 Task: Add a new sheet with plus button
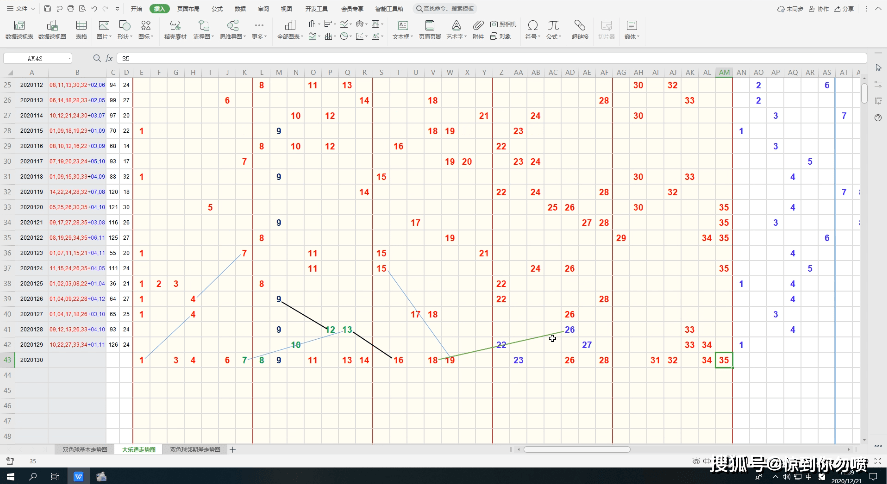(233, 450)
